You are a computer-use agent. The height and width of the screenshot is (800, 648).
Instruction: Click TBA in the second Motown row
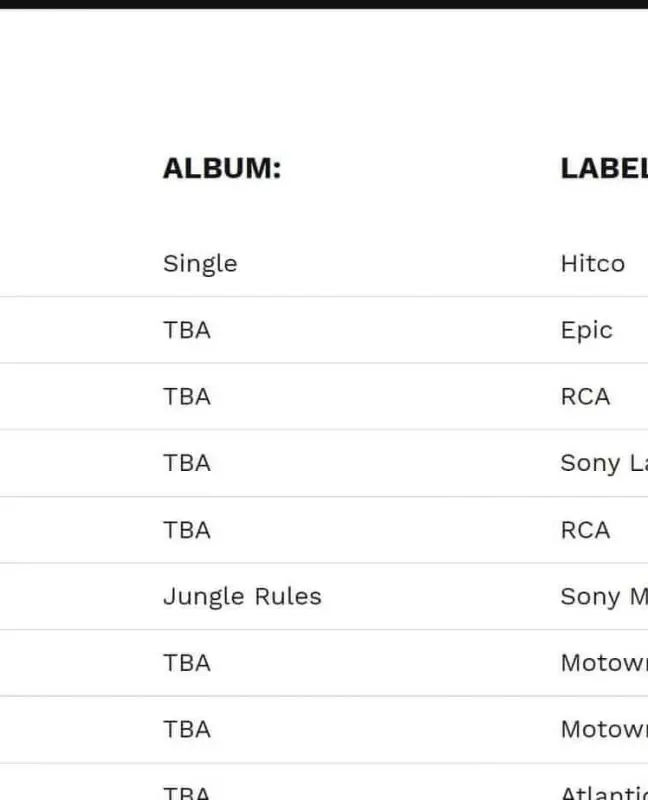pos(187,730)
